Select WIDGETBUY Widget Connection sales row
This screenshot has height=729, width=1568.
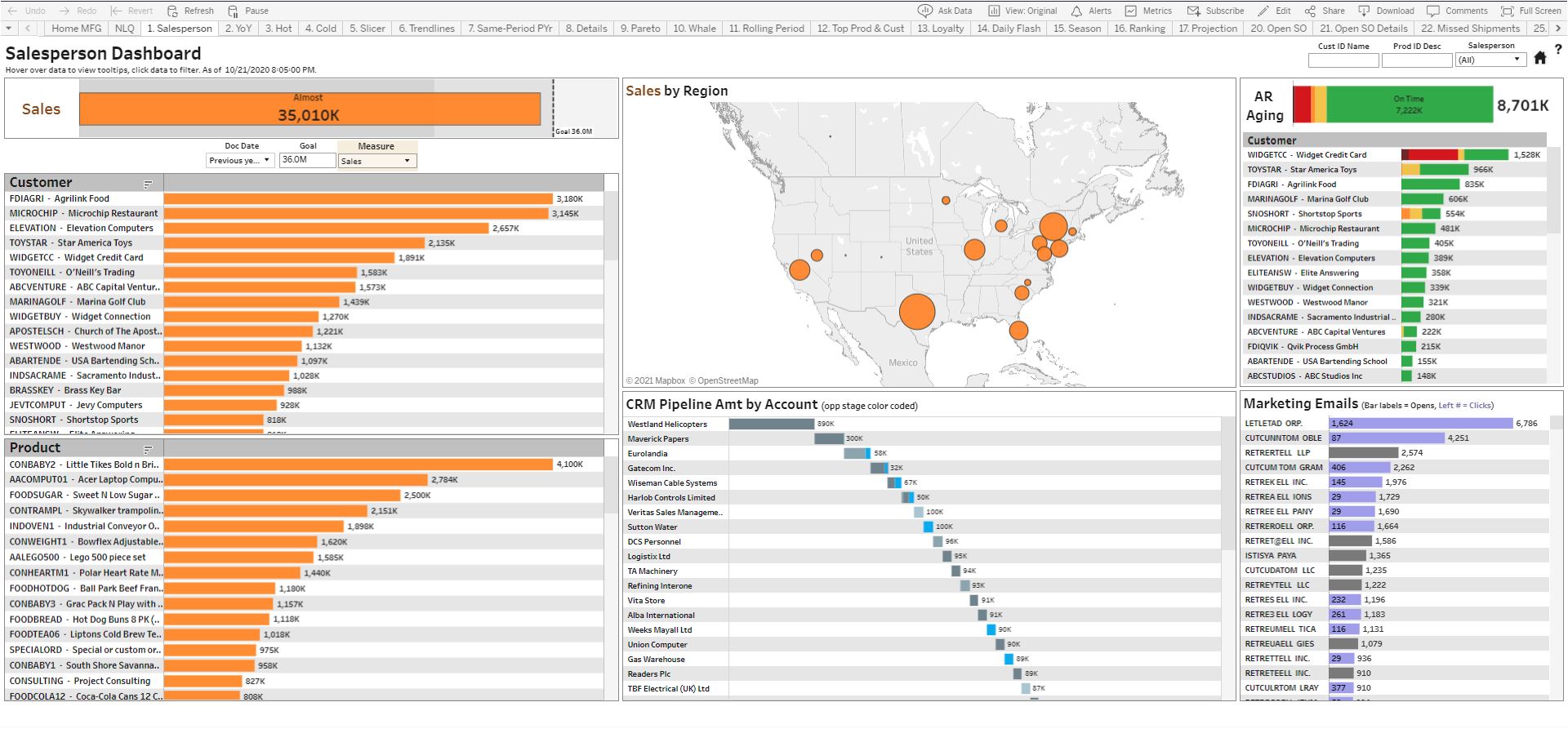305,317
